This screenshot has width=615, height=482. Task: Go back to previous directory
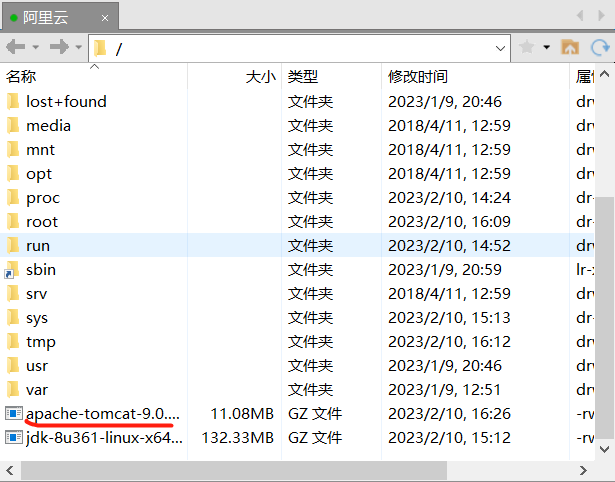(x=16, y=47)
